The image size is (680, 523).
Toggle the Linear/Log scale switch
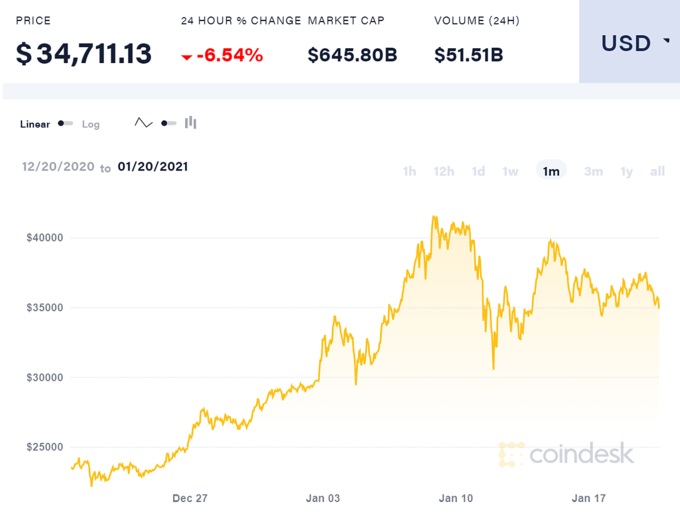(x=66, y=124)
